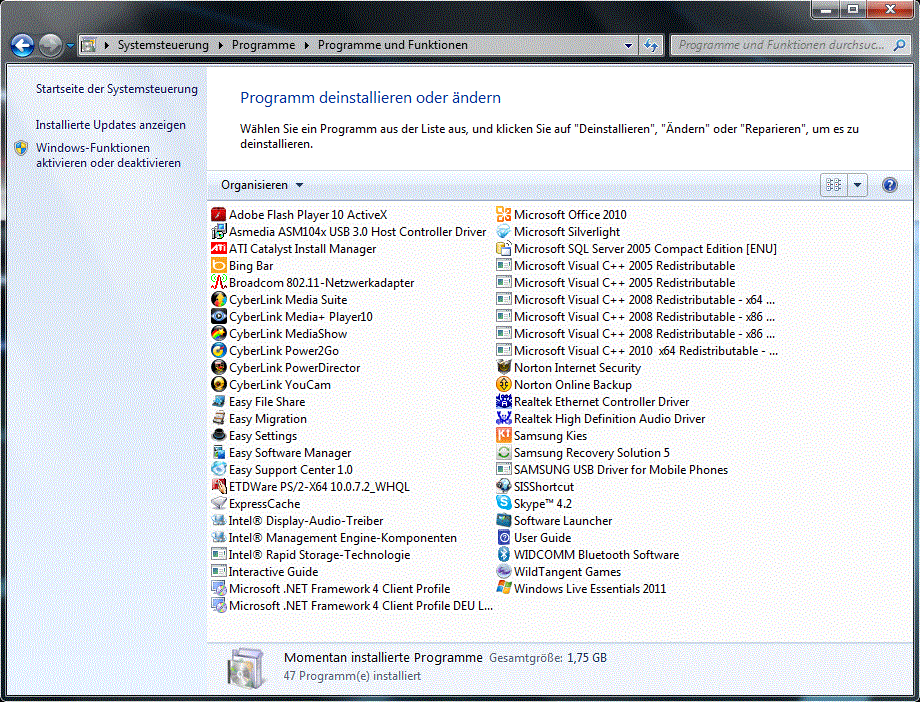
Task: Select SISShortcut entry
Action: coord(536,487)
